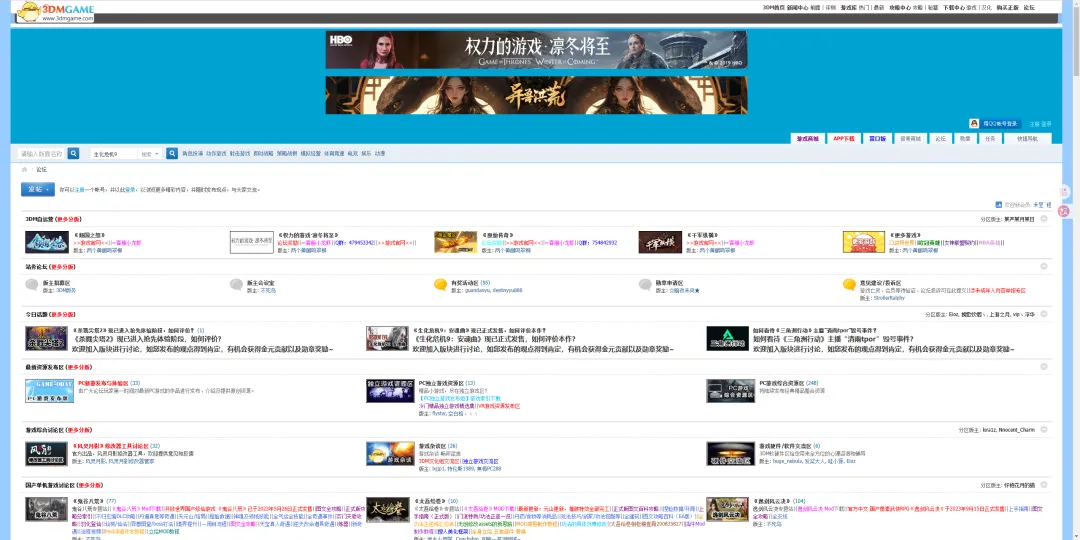1080x540 pixels.
Task: Click upper floating sidebar icon at right edge
Action: (1063, 191)
